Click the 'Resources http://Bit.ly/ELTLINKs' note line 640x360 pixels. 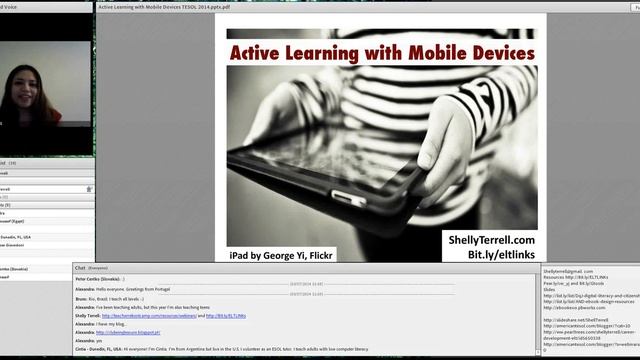click(576, 277)
